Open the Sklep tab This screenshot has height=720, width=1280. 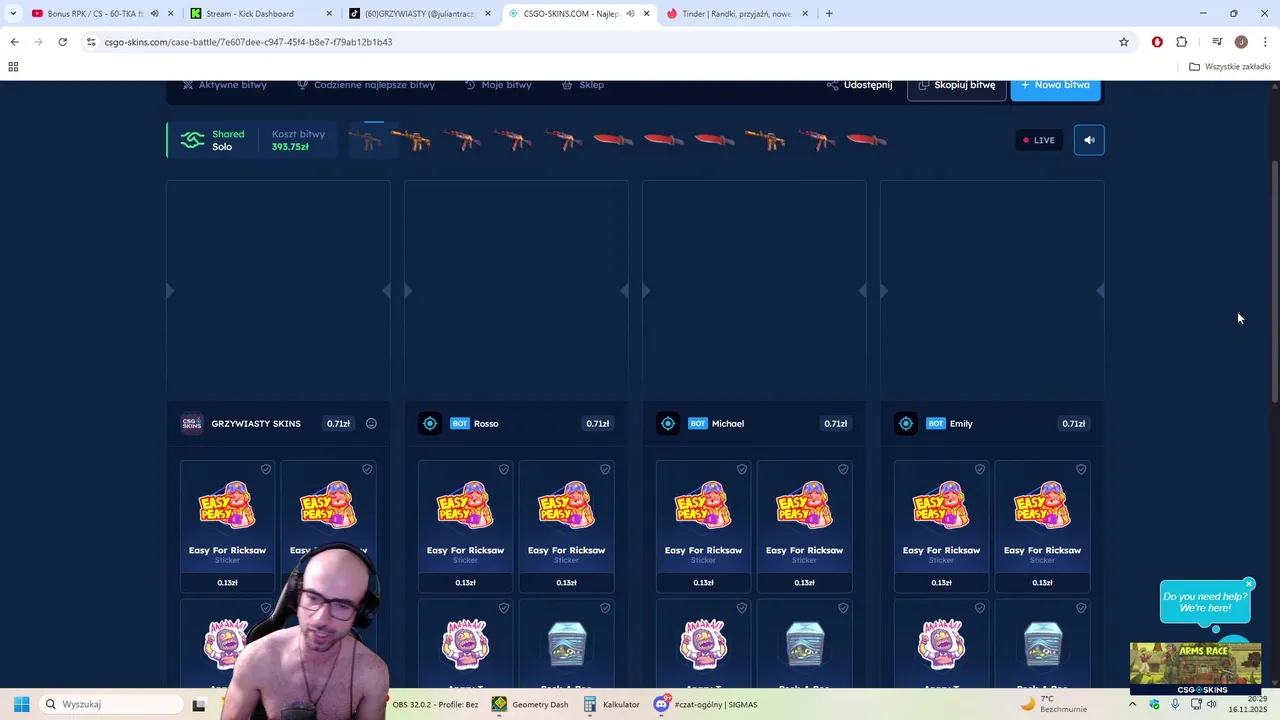(583, 85)
